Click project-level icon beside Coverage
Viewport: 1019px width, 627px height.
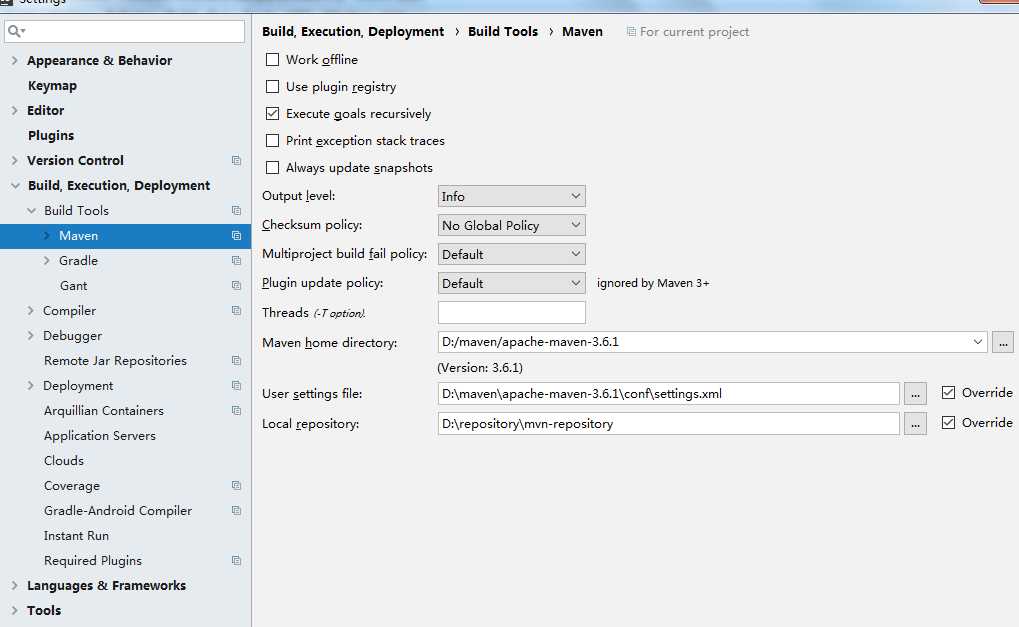click(x=237, y=486)
